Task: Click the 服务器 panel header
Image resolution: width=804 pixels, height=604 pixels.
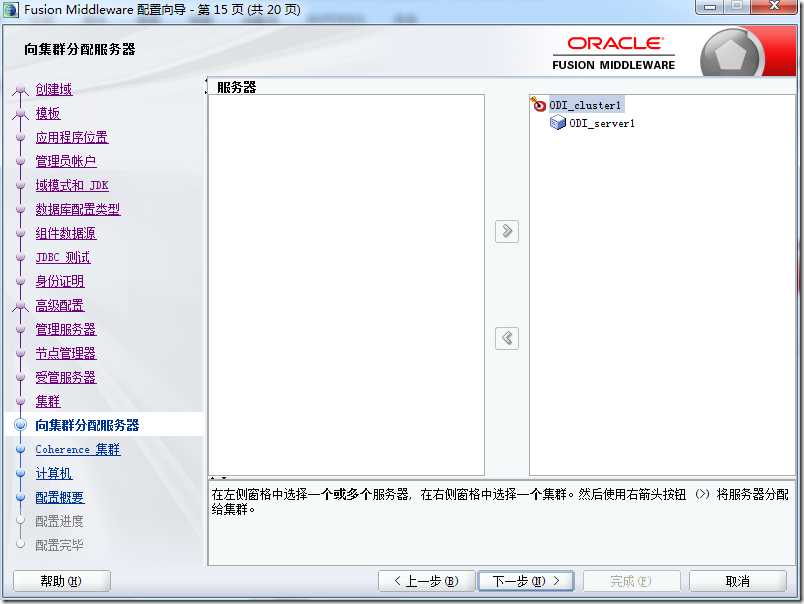Action: click(x=236, y=87)
